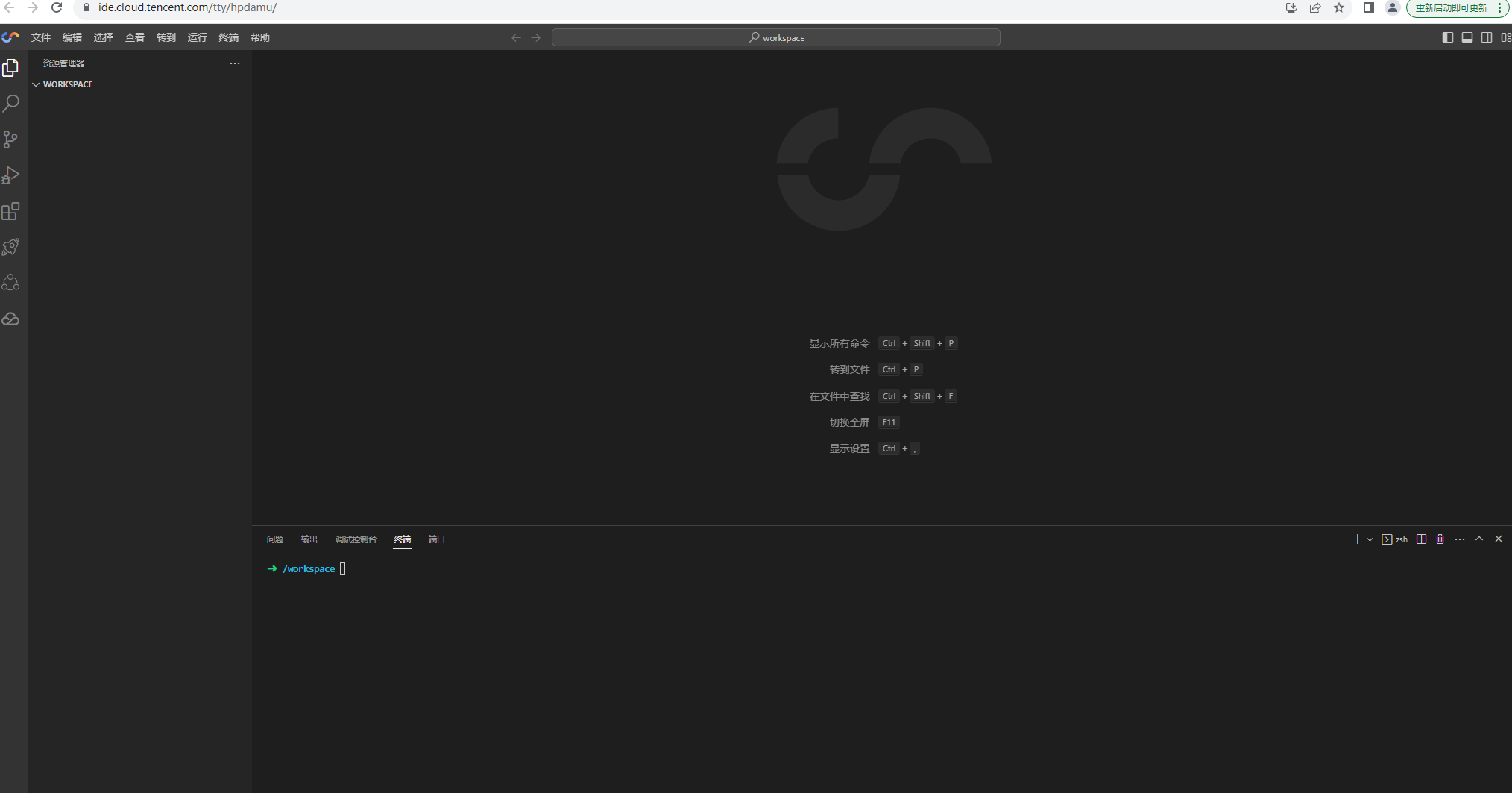The image size is (1512, 793).
Task: Click the three-circles icon in activity bar
Action: tap(10, 283)
